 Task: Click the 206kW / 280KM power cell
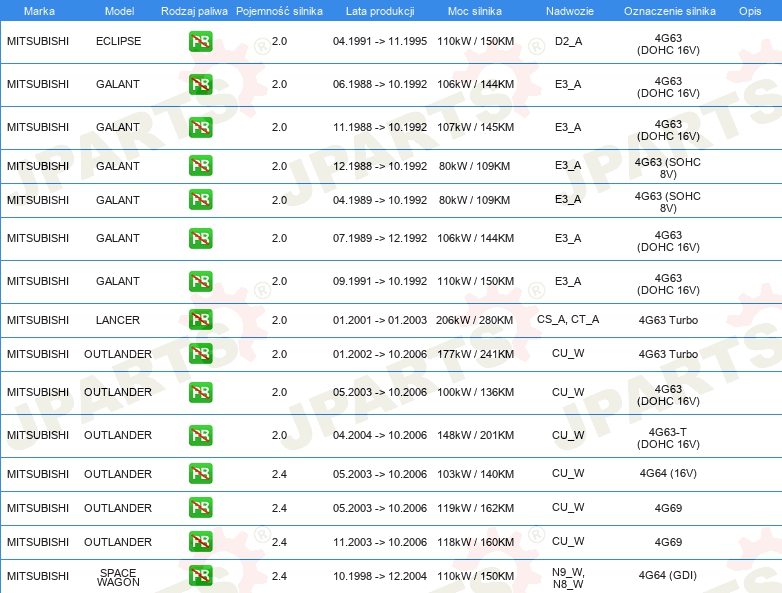[474, 320]
